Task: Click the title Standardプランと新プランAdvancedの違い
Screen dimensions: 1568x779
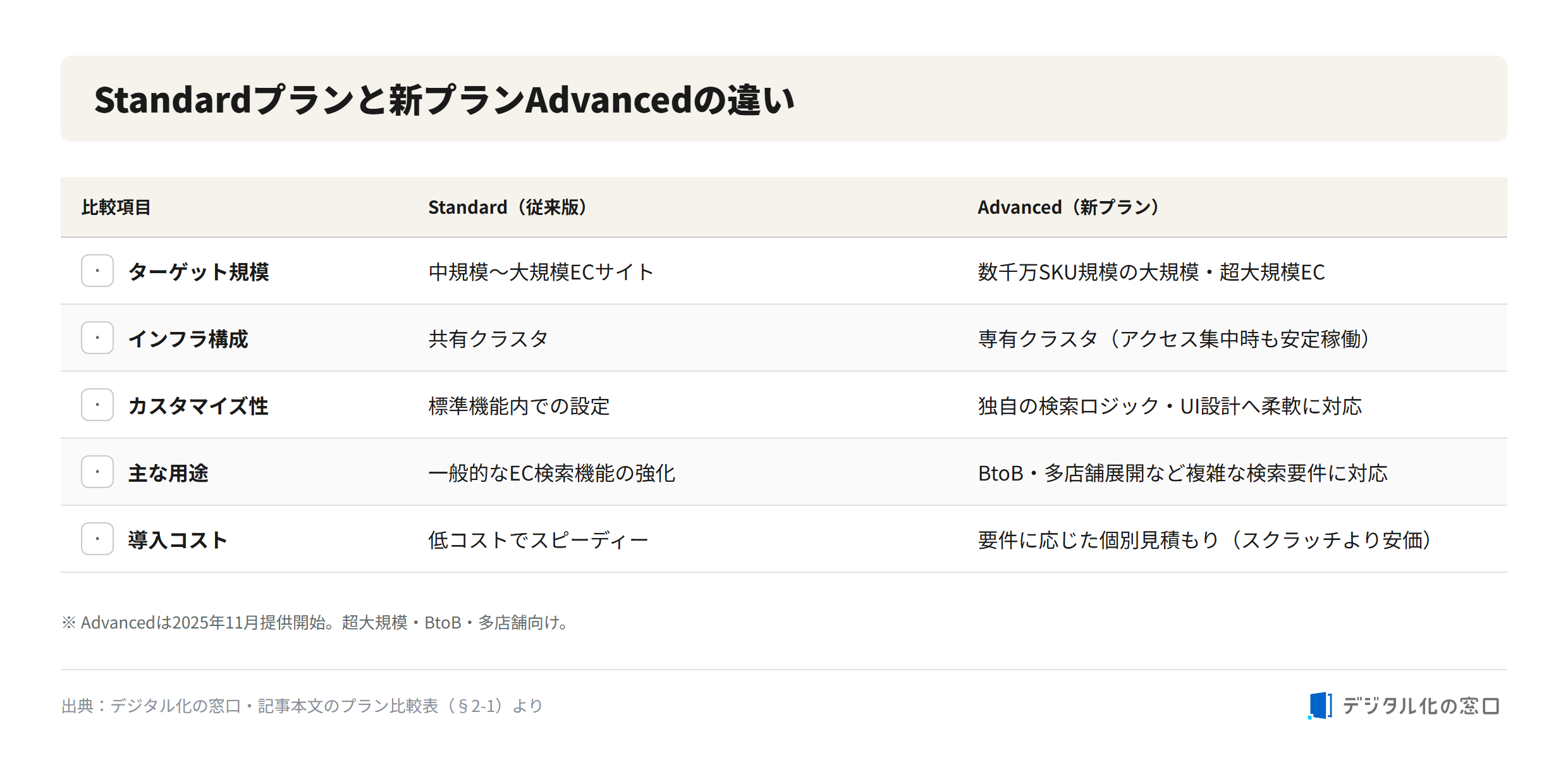Action: tap(444, 100)
